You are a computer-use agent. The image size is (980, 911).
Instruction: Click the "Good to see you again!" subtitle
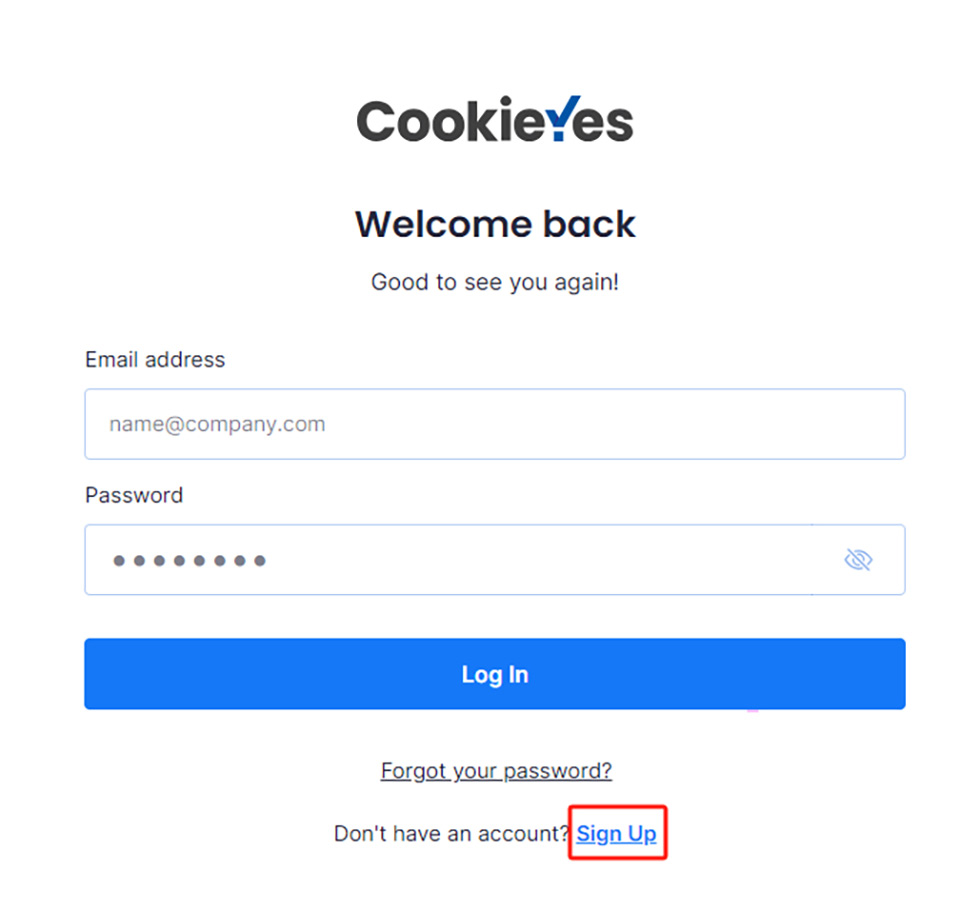click(495, 282)
